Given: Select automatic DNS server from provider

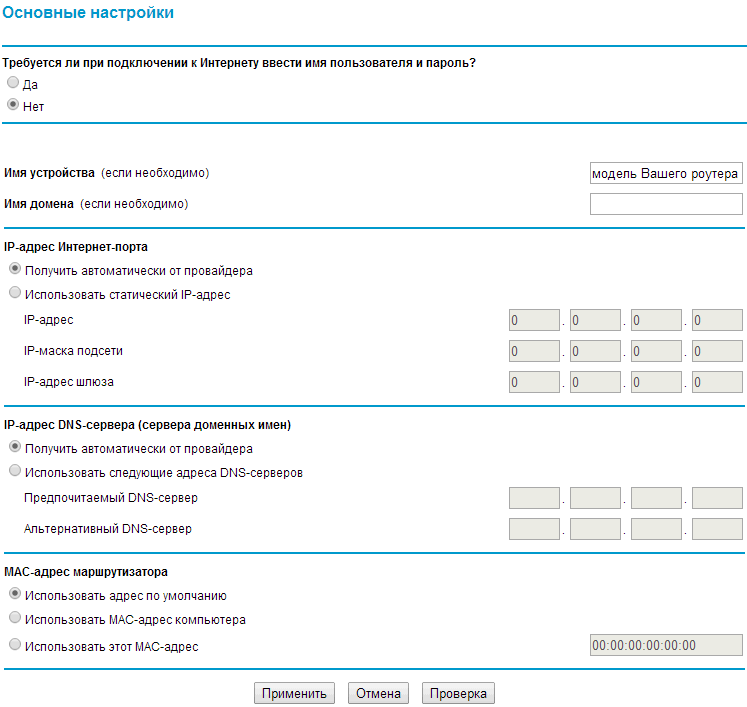Looking at the screenshot, I should pos(15,446).
